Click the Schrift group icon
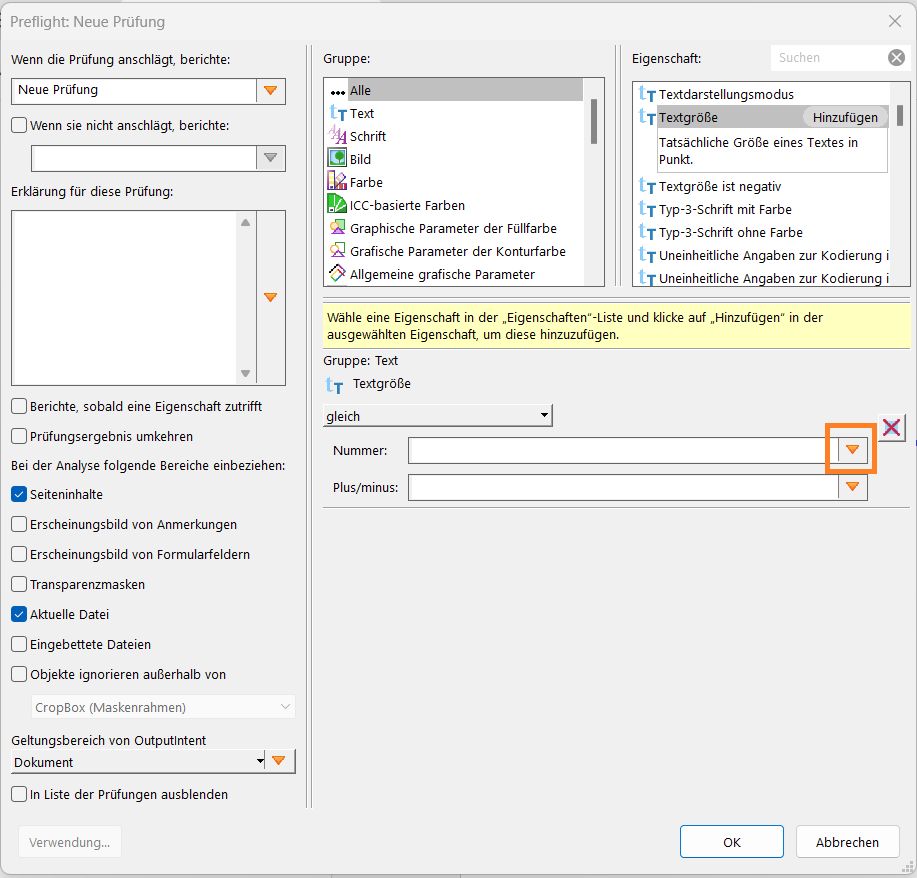The height and width of the screenshot is (878, 917). 337,136
